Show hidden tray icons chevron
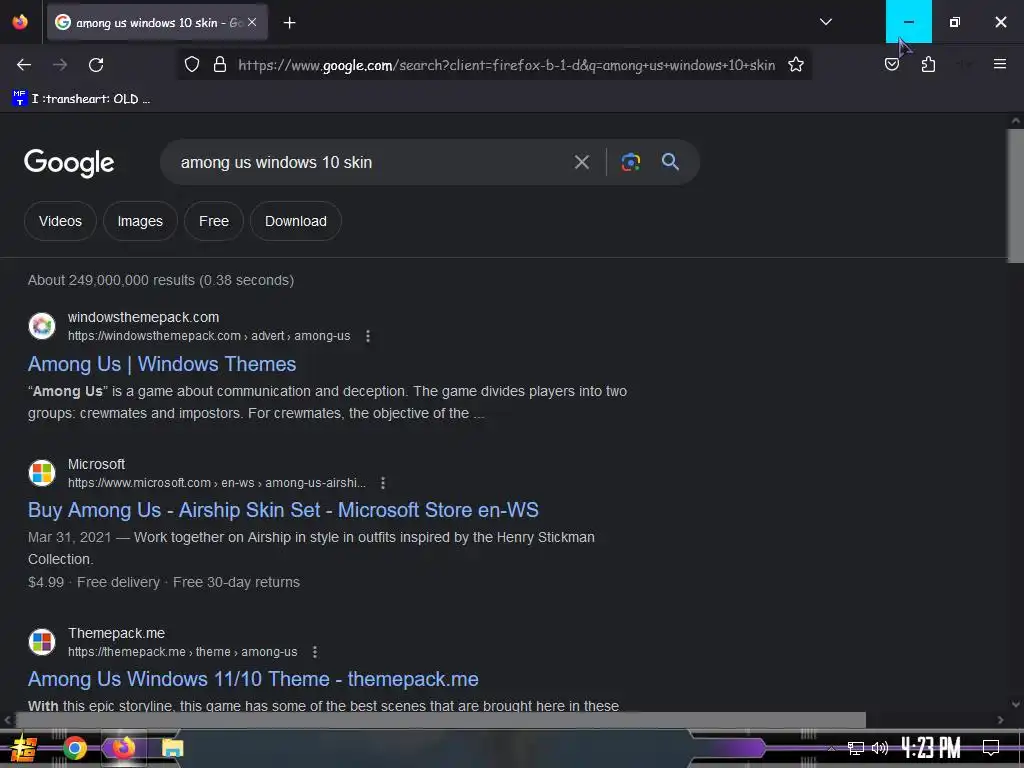 tap(831, 748)
